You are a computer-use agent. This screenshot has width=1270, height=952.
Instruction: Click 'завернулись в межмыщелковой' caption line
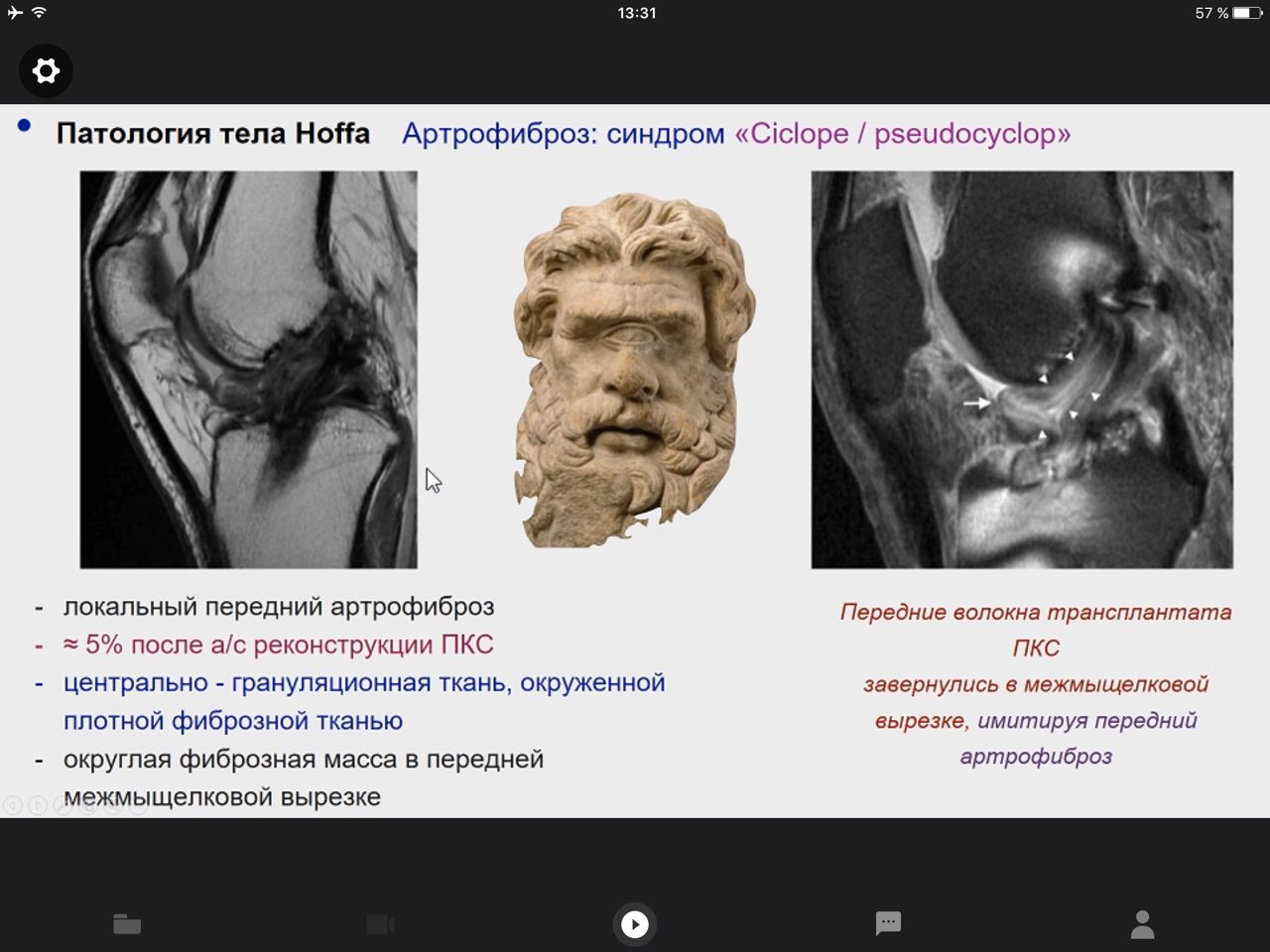tap(1036, 684)
